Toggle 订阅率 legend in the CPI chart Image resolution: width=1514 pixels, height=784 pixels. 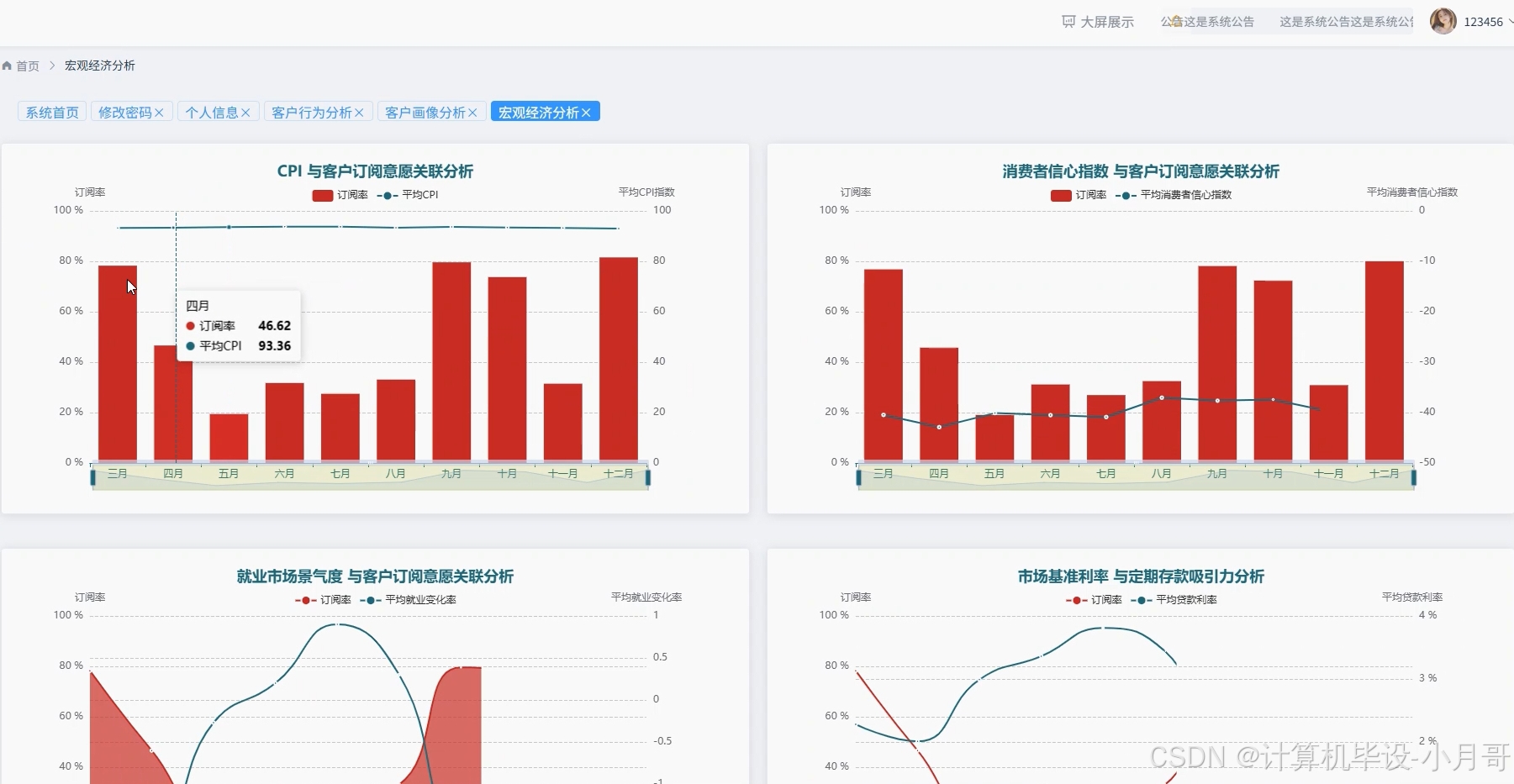coord(340,195)
